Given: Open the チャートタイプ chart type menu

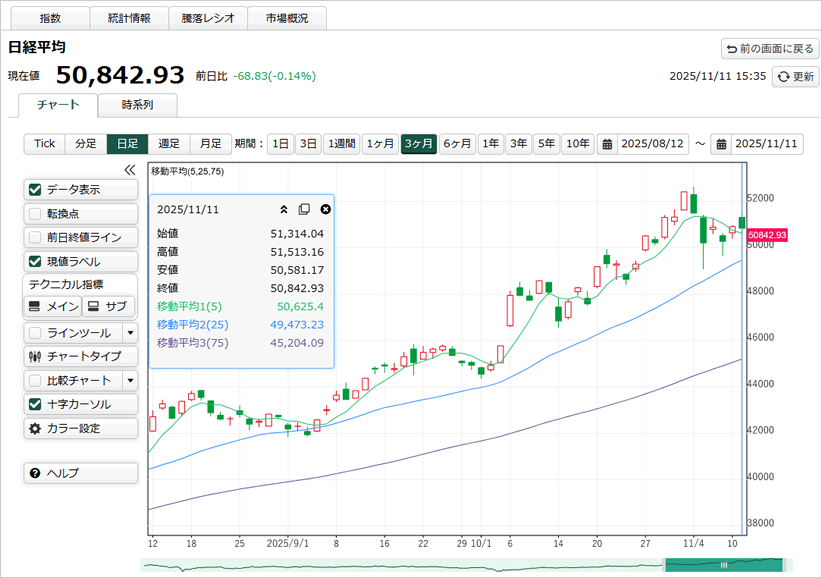Looking at the screenshot, I should pos(80,356).
